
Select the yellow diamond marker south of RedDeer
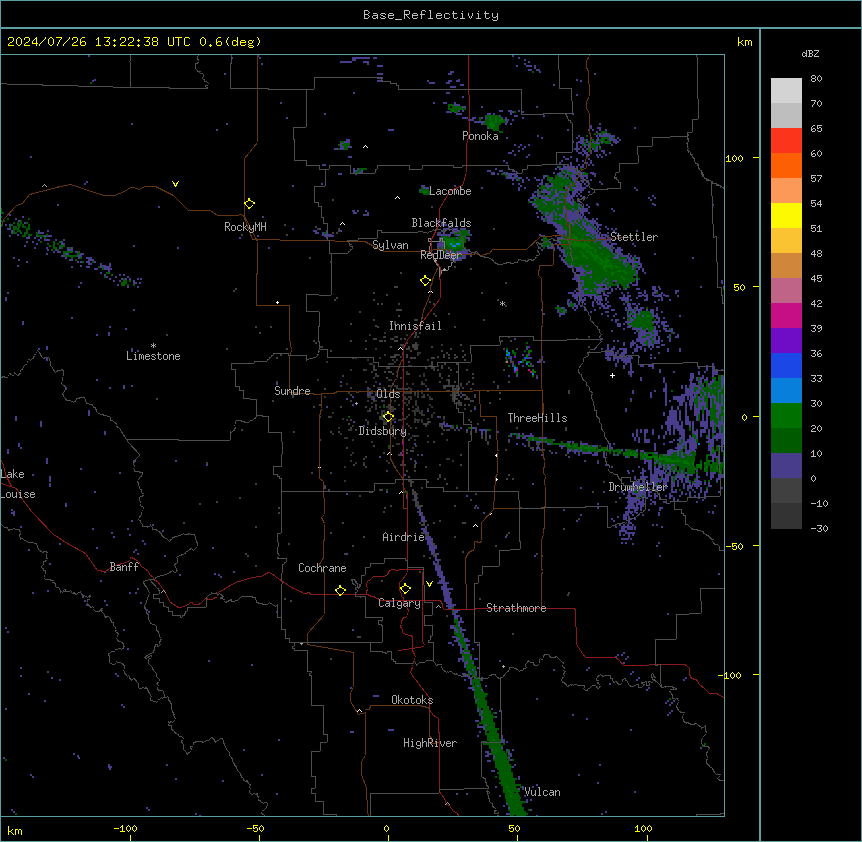[425, 281]
